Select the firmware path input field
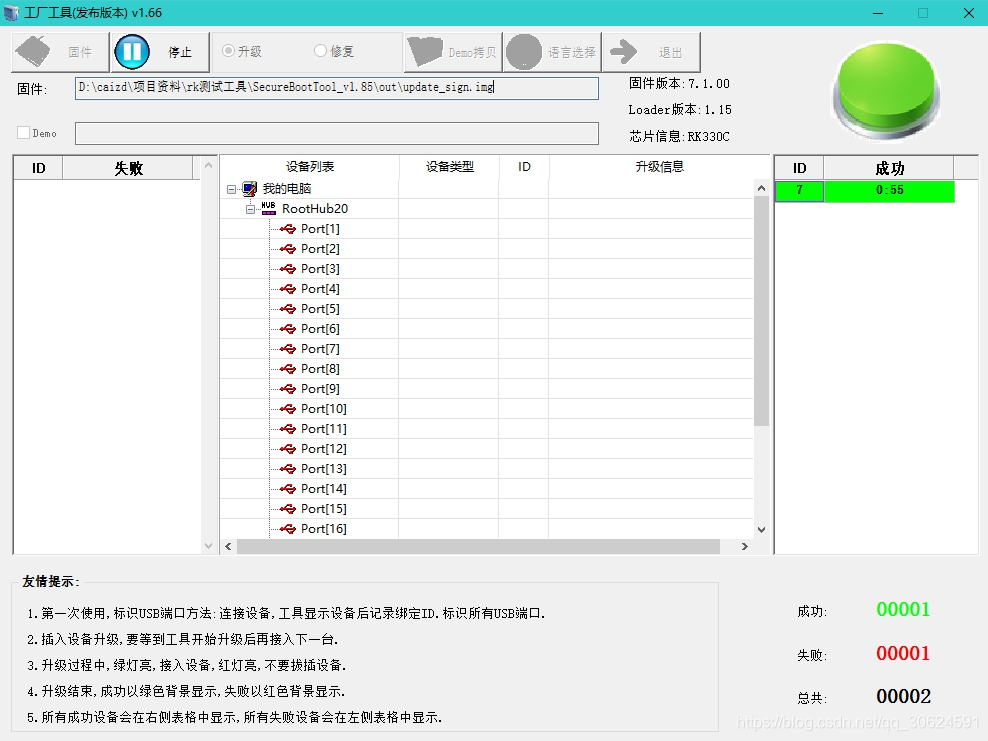 337,88
